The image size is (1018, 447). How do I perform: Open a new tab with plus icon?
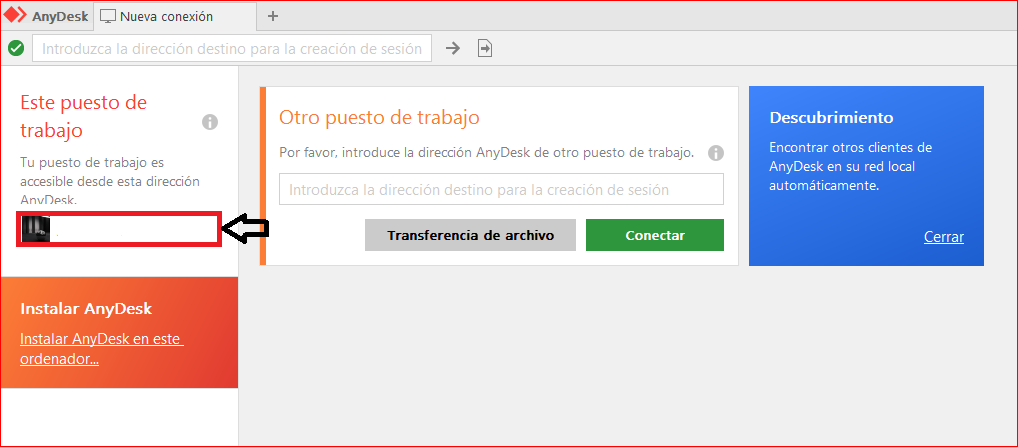click(273, 16)
